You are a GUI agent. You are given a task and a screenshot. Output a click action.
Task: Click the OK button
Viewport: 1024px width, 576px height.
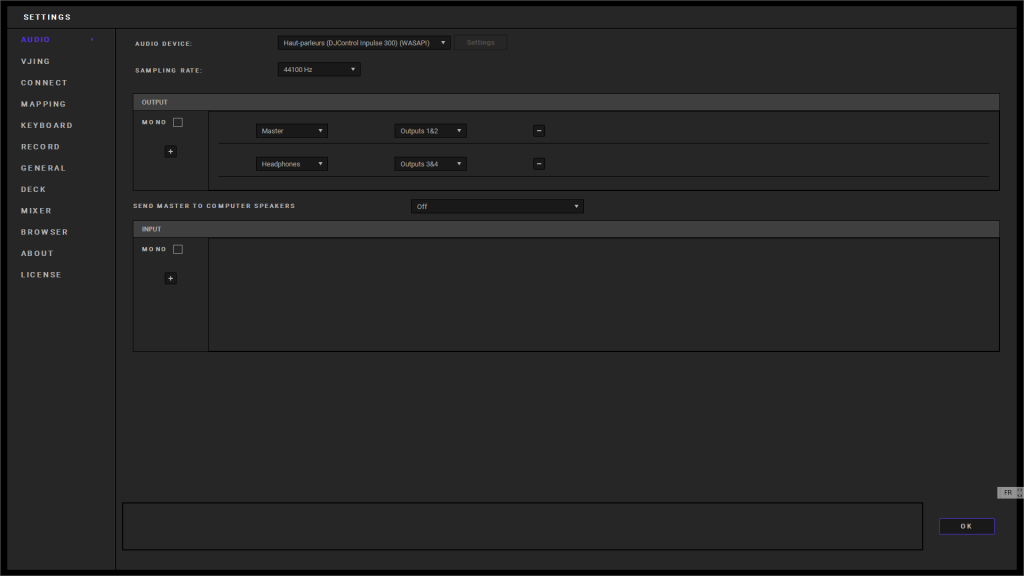[x=966, y=526]
